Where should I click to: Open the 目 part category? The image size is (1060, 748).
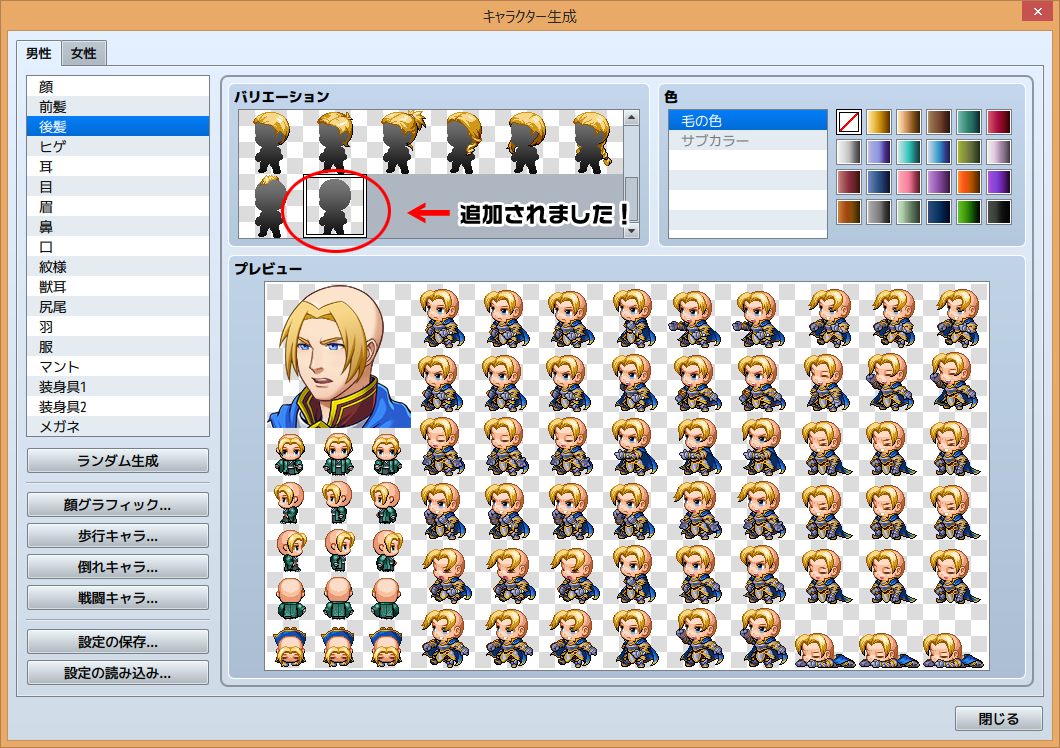[118, 187]
